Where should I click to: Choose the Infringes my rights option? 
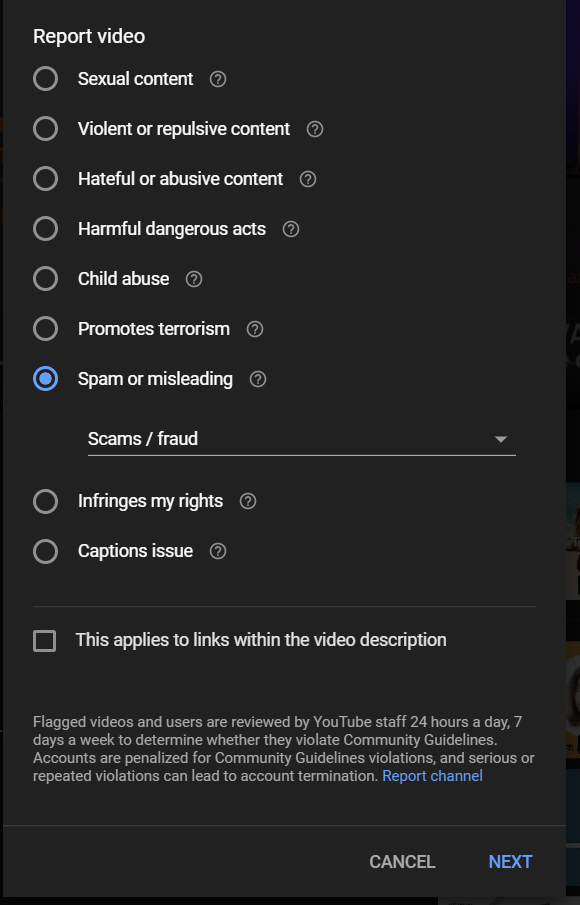pos(46,501)
